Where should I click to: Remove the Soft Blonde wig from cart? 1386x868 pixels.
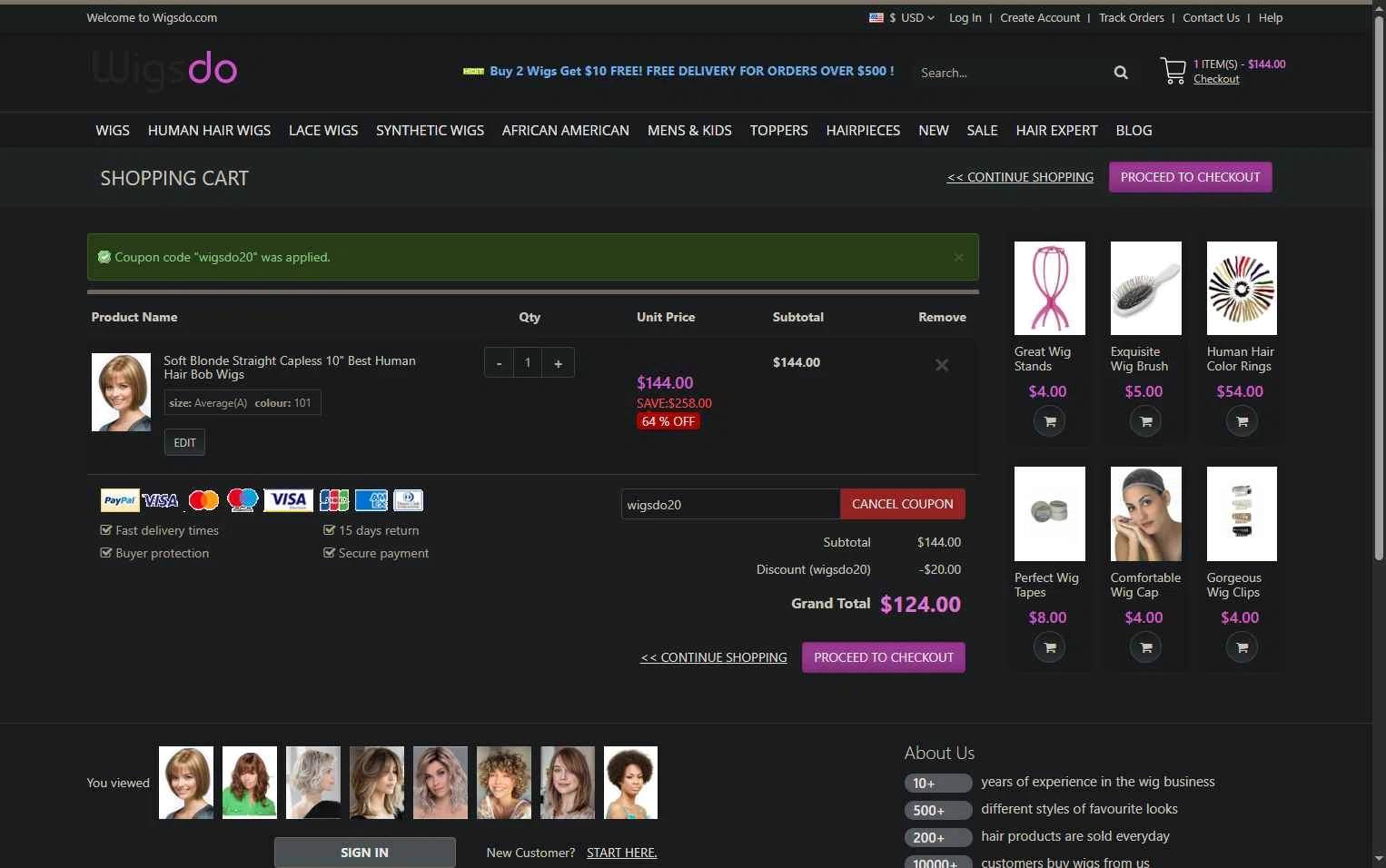point(942,365)
